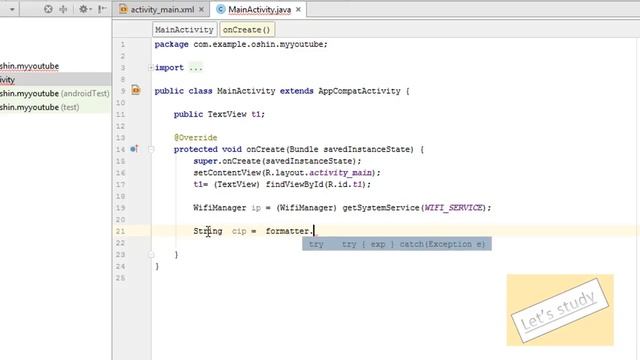
Task: Click activity_main in setContentView line
Action: click(340, 173)
